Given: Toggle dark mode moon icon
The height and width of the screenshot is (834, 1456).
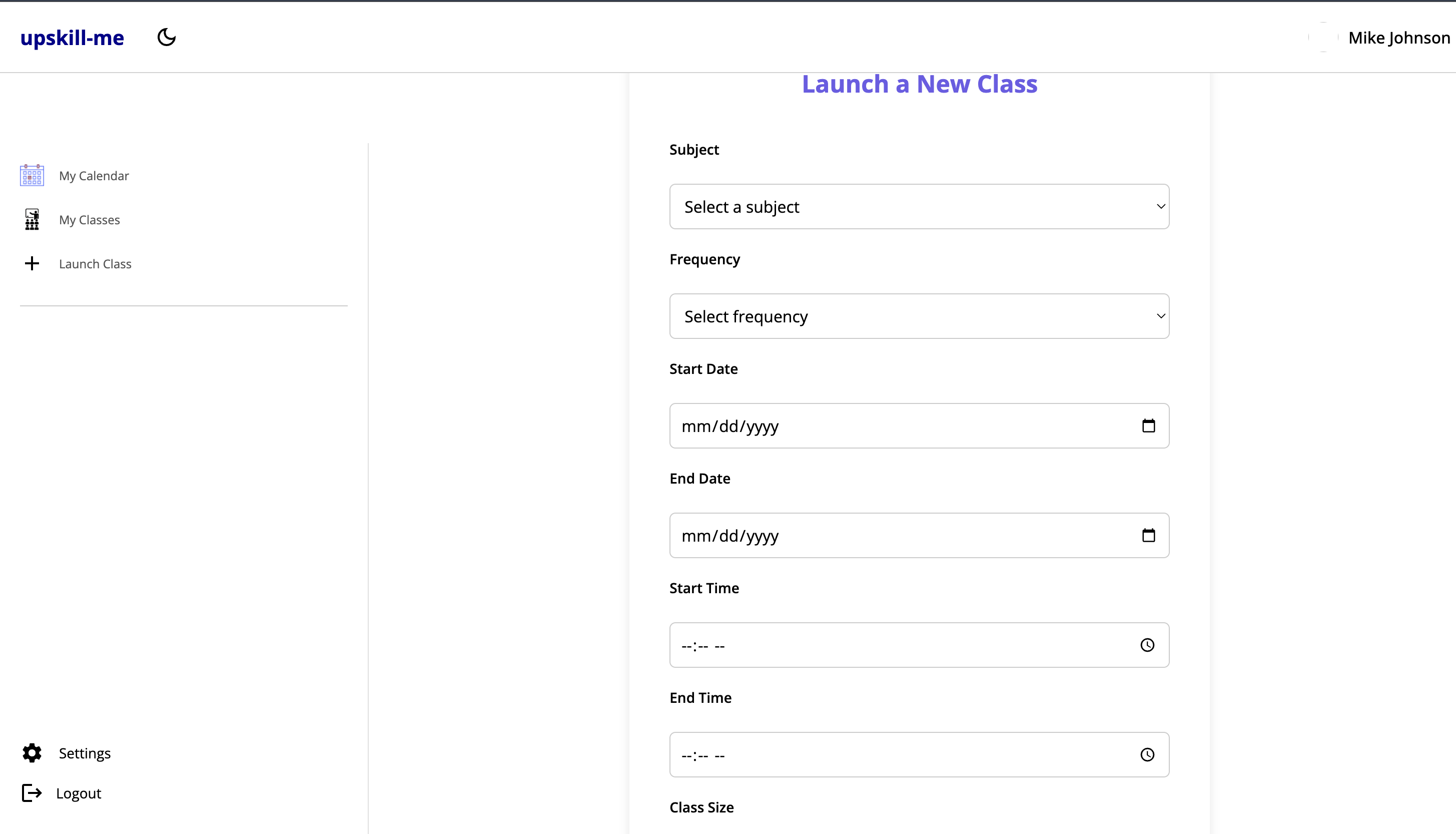Looking at the screenshot, I should [x=167, y=37].
